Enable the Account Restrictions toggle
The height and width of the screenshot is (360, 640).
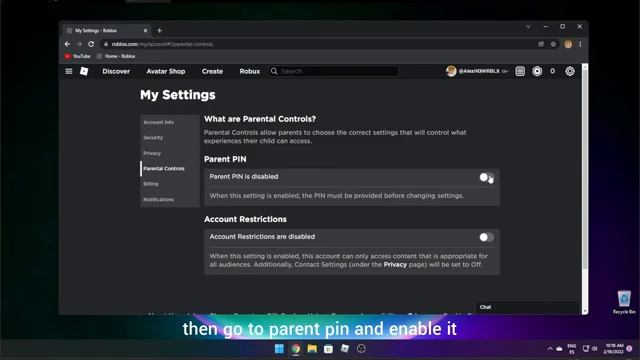pos(486,237)
